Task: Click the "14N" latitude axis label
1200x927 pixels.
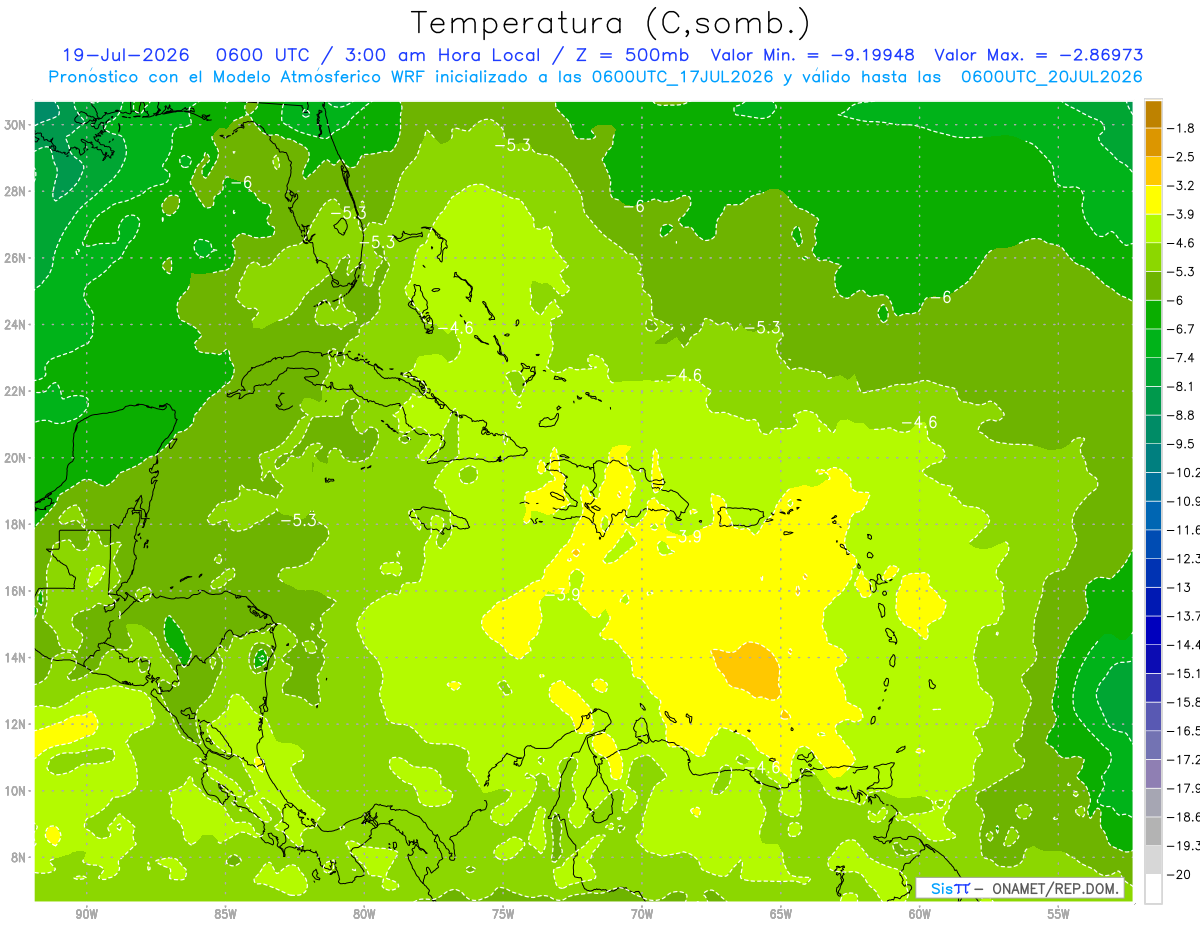Action: point(16,657)
